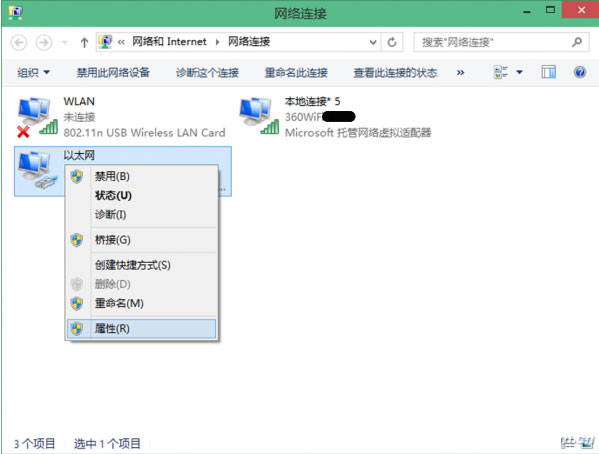Click 重命名此连接 toolbar button
This screenshot has height=454, width=599.
(x=296, y=72)
